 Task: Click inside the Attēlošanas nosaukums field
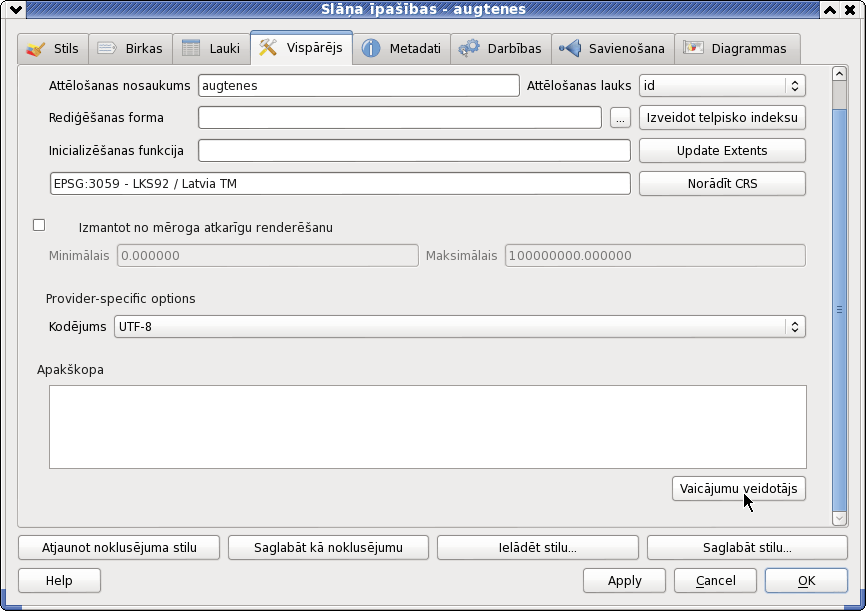[x=358, y=86]
